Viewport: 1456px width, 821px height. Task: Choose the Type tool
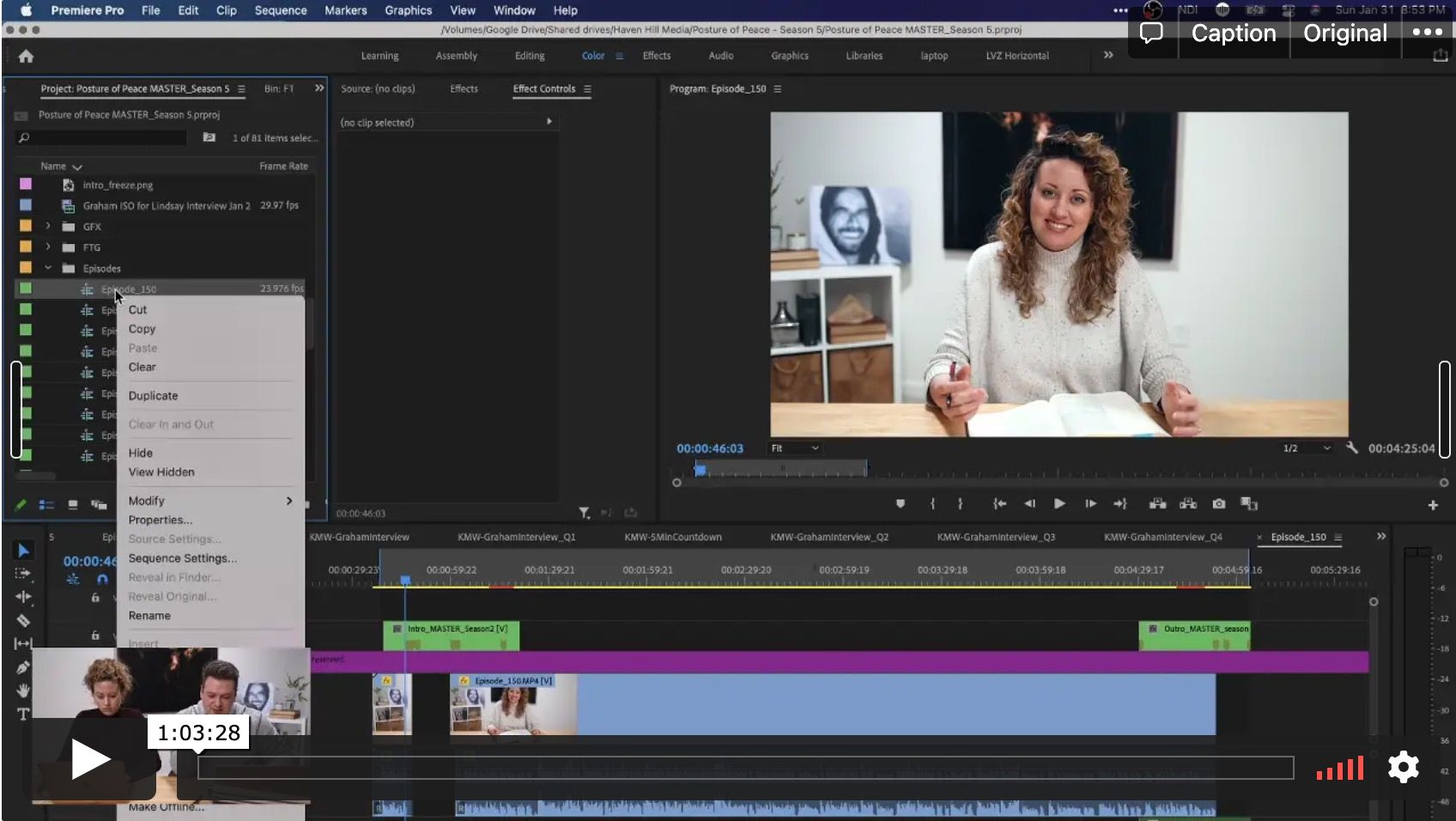click(23, 714)
